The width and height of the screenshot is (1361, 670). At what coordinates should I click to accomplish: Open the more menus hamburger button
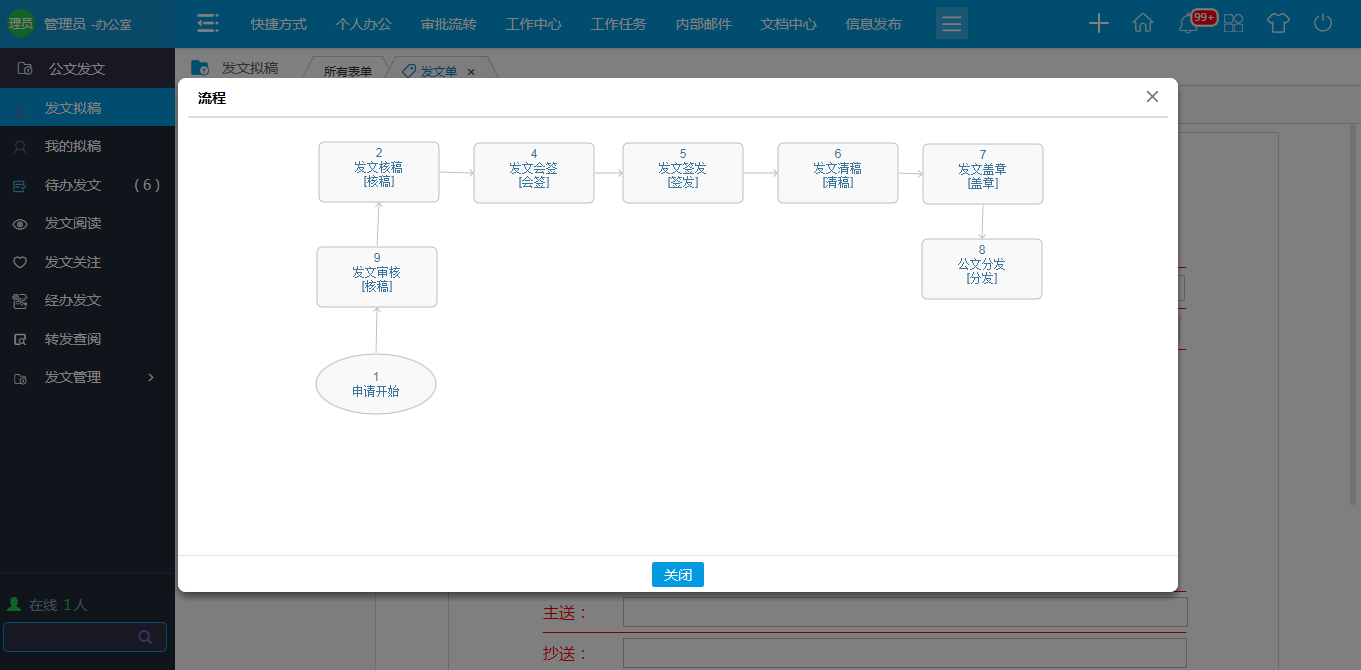click(951, 24)
